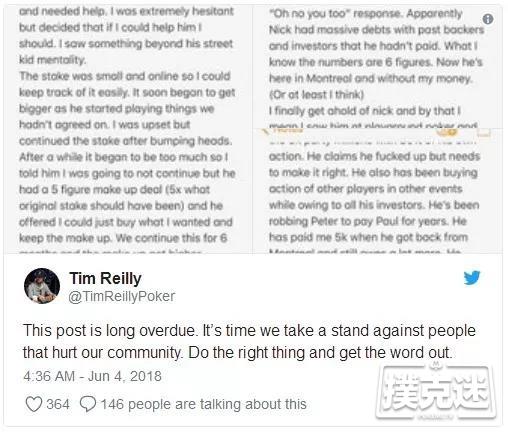The width and height of the screenshot is (508, 432).
Task: Click the 364 likes count
Action: pos(58,404)
